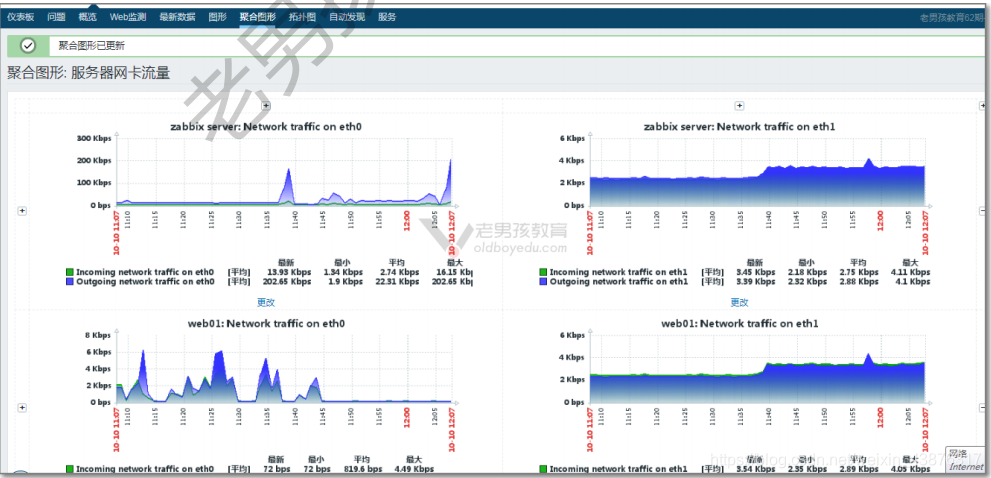This screenshot has height=478, width=991.
Task: Click the 13.93 Kbps latest value
Action: (288, 272)
